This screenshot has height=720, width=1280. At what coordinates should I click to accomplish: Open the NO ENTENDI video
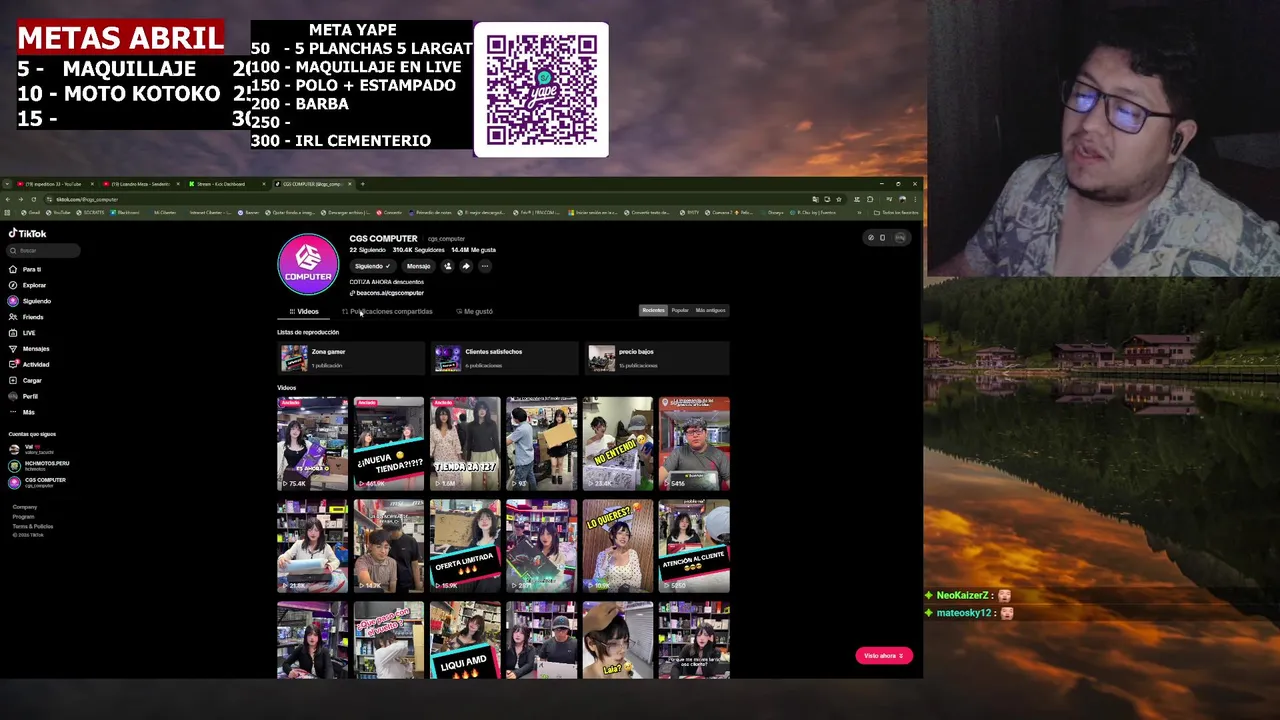(x=618, y=443)
